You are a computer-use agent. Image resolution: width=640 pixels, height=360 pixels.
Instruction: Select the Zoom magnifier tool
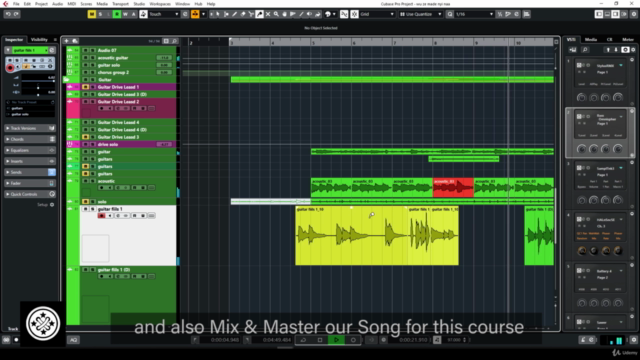coord(276,14)
